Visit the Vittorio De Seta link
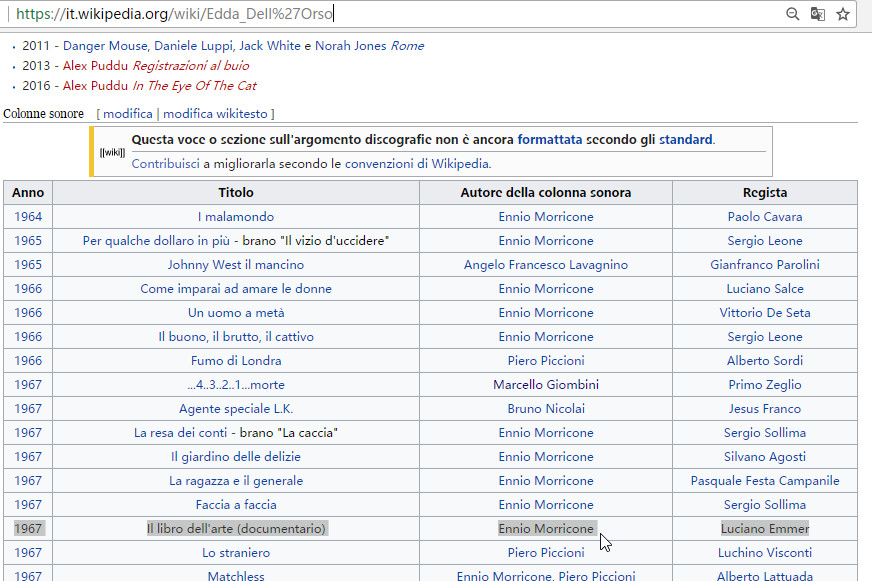872x581 pixels. 765,312
